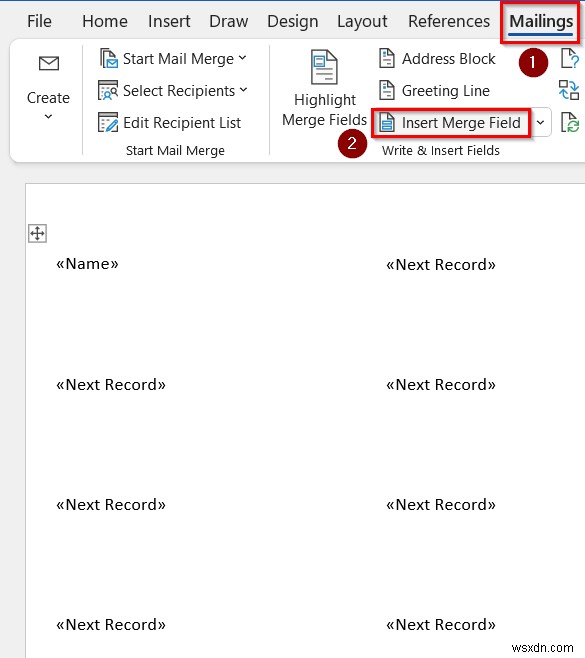Click the Create envelope icon
The width and height of the screenshot is (585, 658).
click(49, 64)
